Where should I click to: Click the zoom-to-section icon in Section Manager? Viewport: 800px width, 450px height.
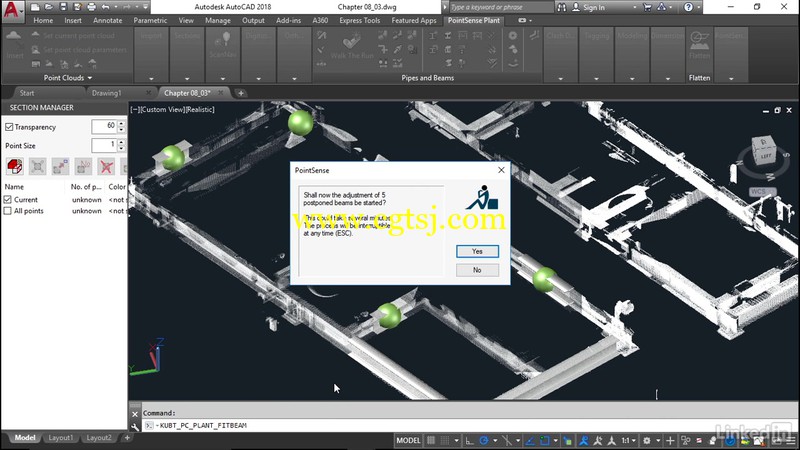[x=37, y=166]
